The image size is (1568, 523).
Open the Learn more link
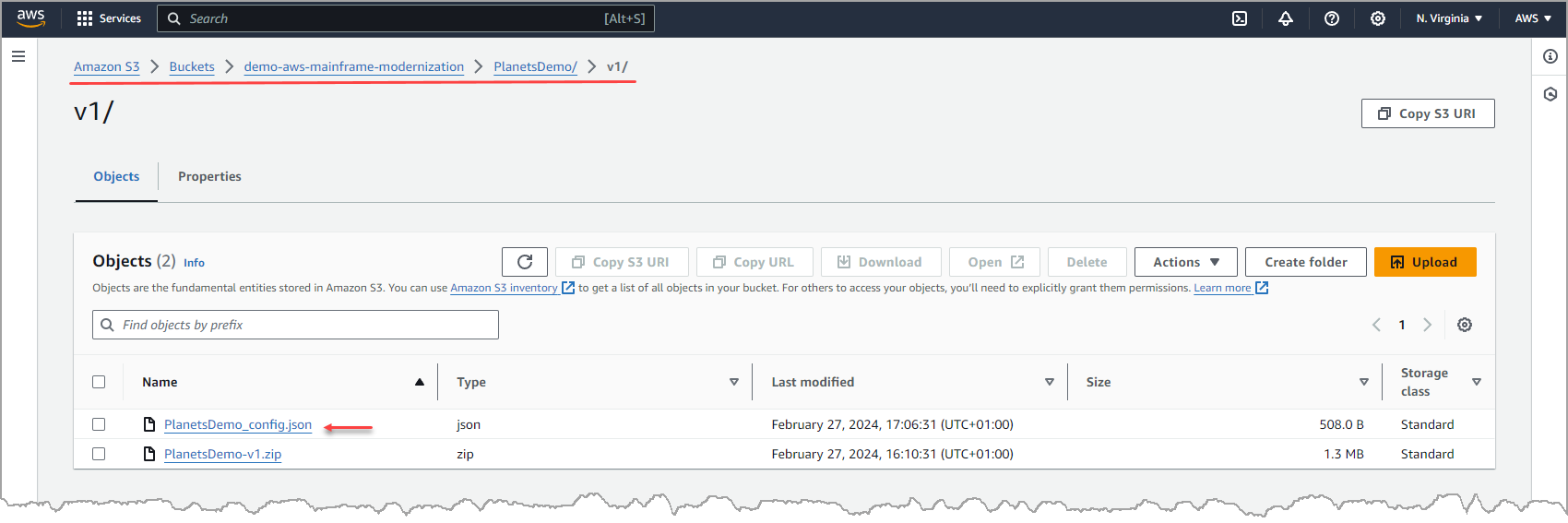click(1222, 288)
